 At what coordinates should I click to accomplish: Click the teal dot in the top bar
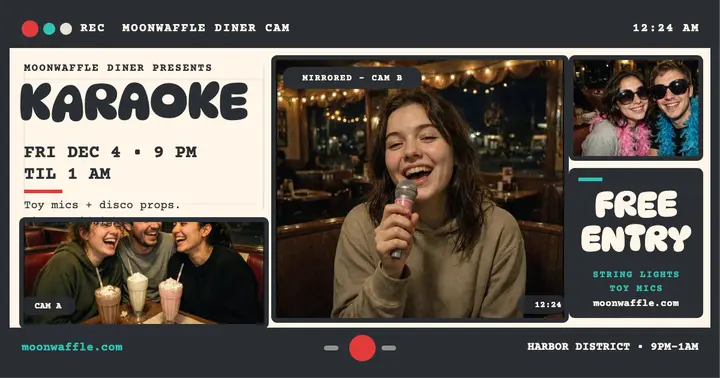pos(49,29)
